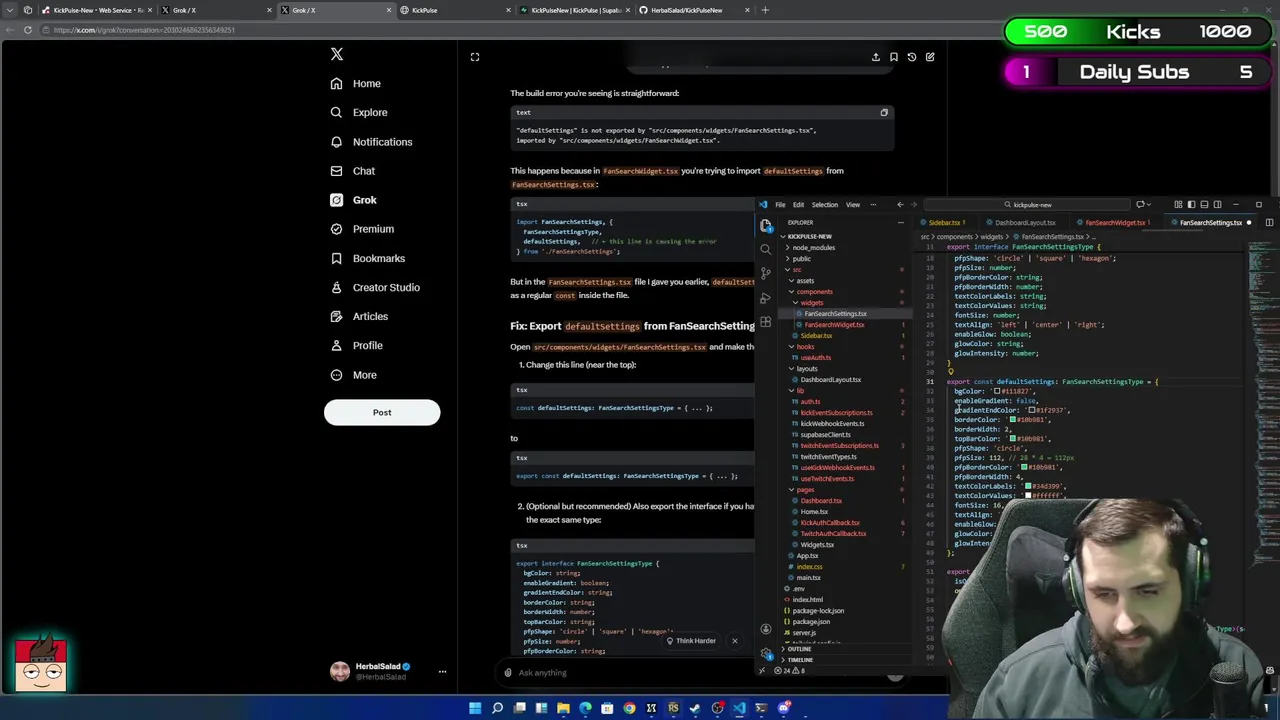Open the VS Code Accounts icon

[x=766, y=629]
